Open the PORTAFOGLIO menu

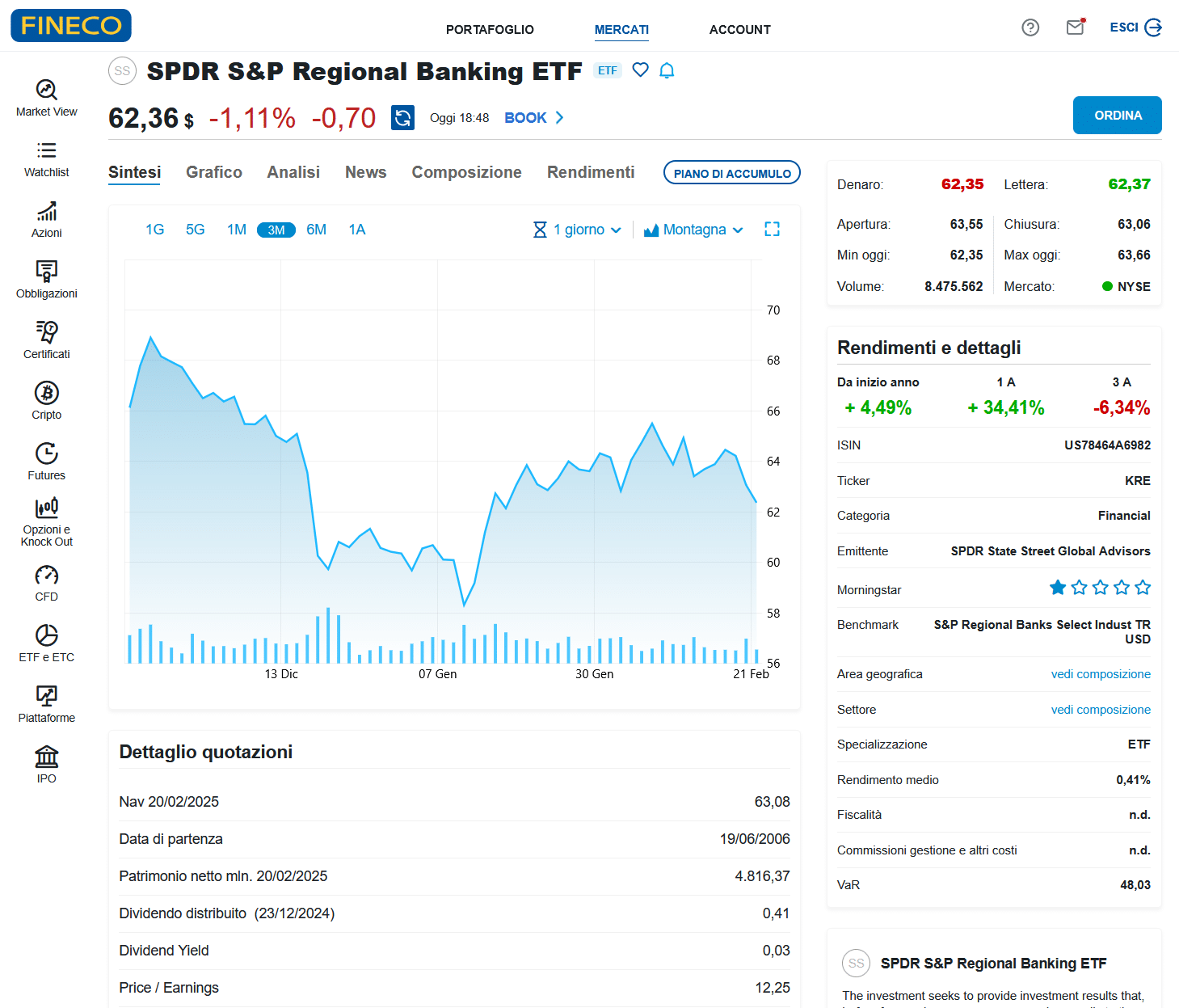click(490, 30)
